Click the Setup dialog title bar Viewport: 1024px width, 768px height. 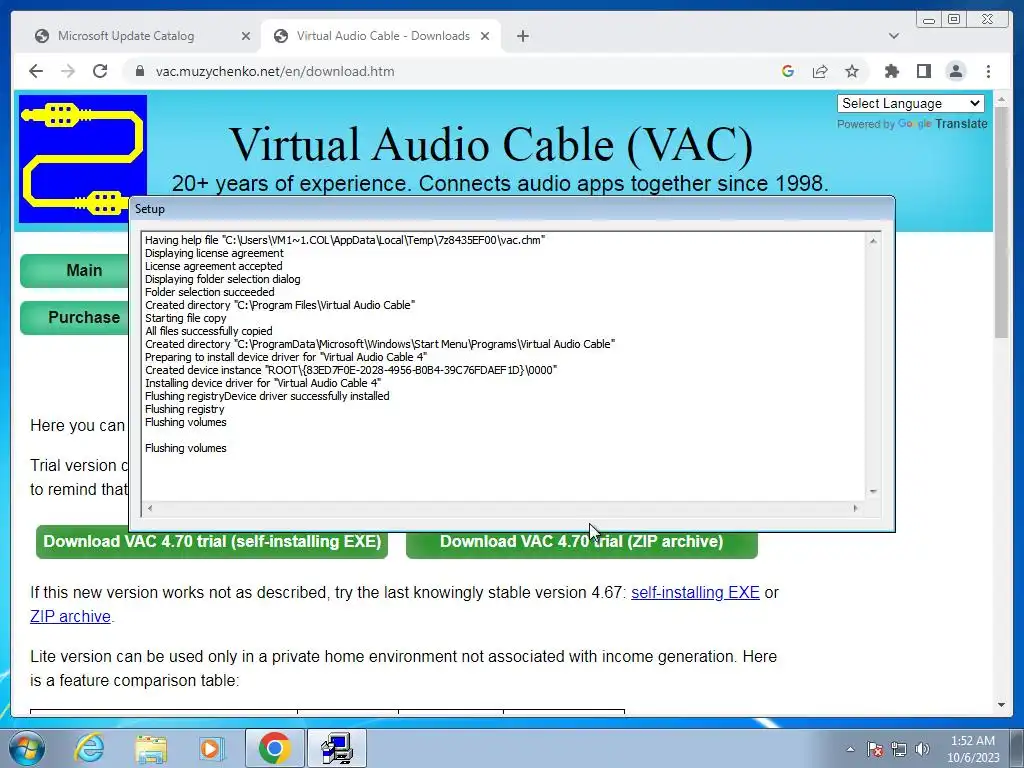[x=511, y=209]
